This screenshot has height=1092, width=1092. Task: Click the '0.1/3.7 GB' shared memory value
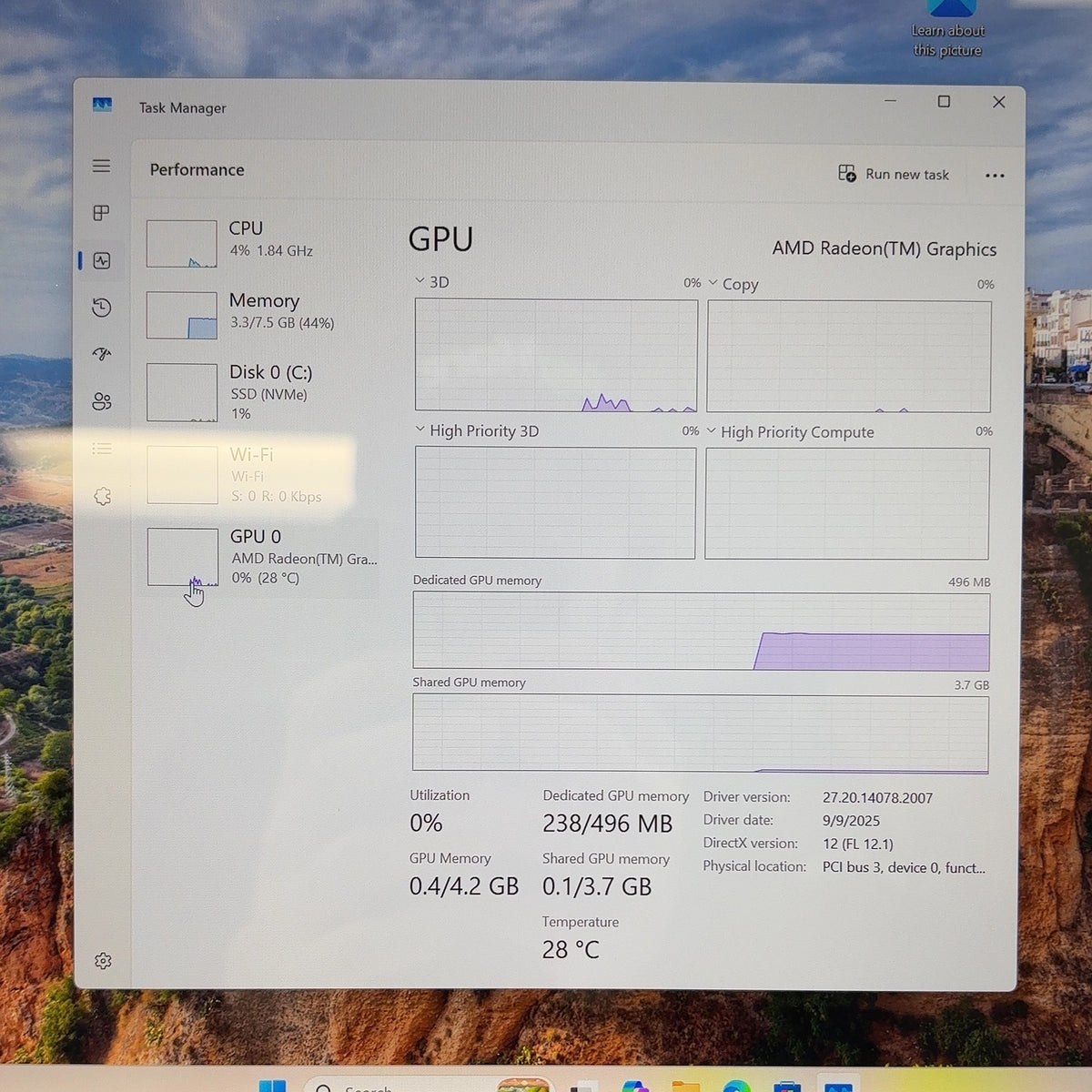tap(597, 887)
